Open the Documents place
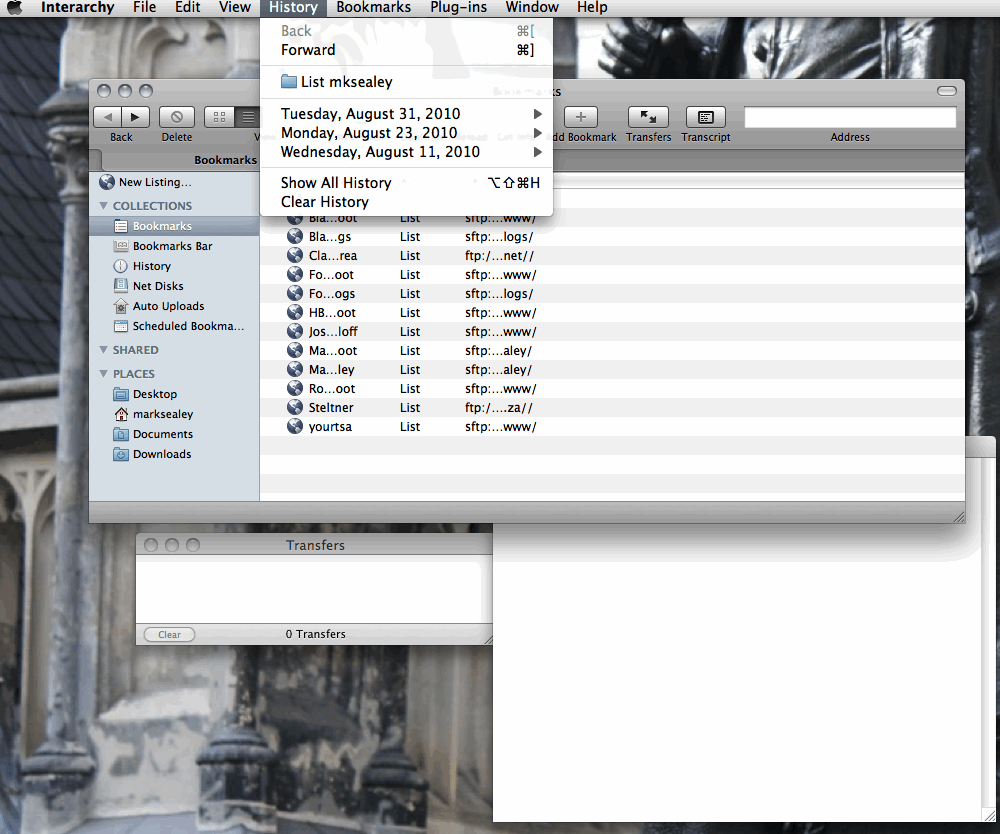 163,434
